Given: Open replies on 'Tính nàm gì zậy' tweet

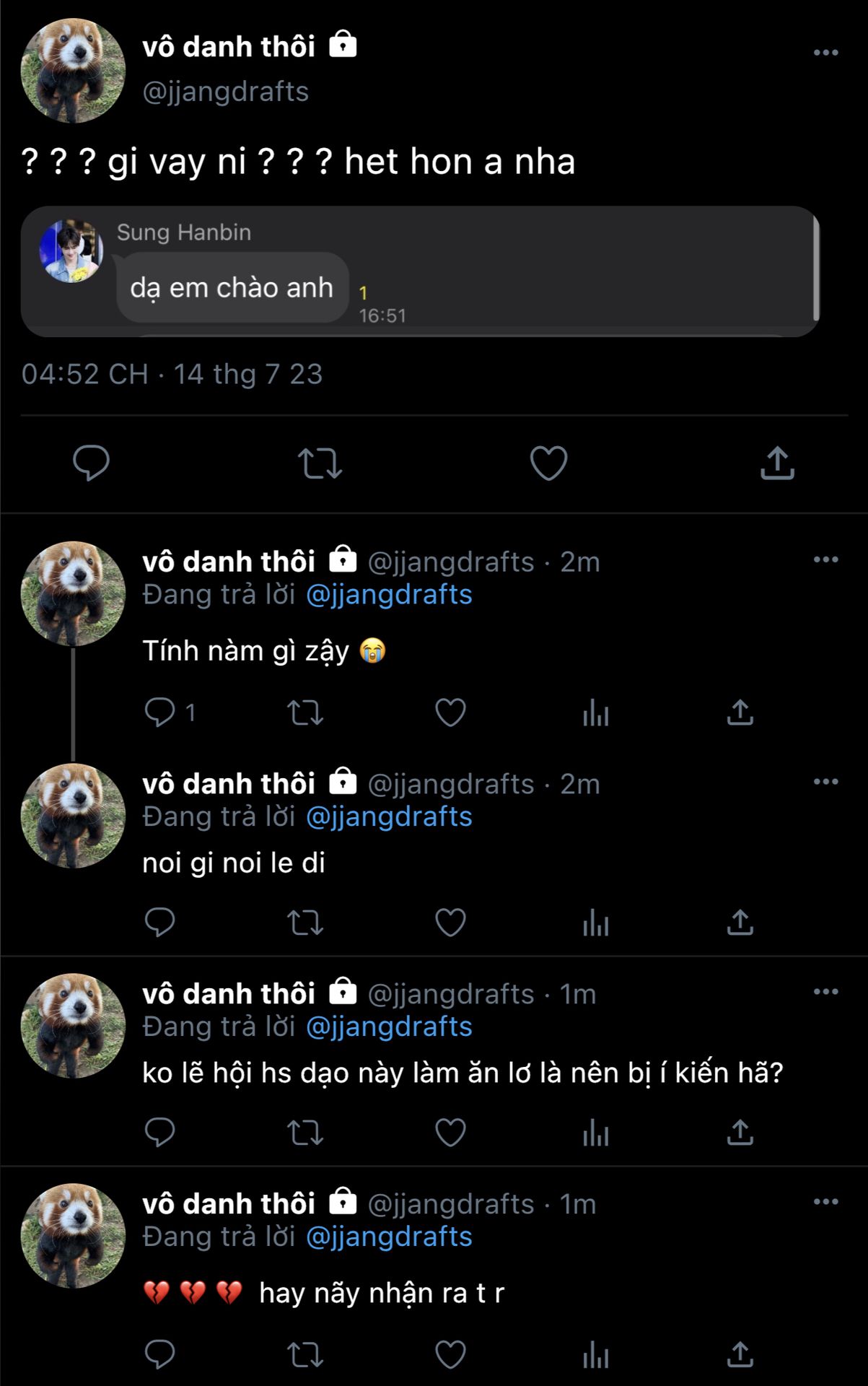Looking at the screenshot, I should [160, 712].
